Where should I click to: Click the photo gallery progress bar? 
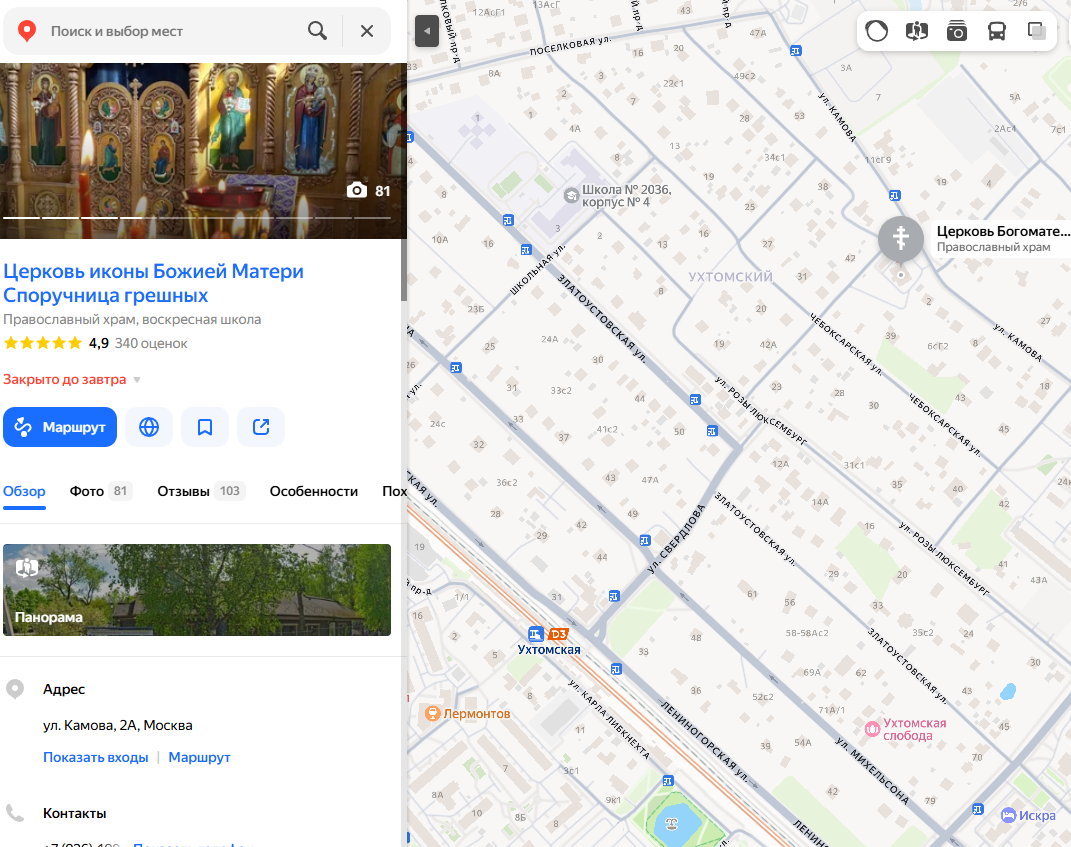(197, 218)
